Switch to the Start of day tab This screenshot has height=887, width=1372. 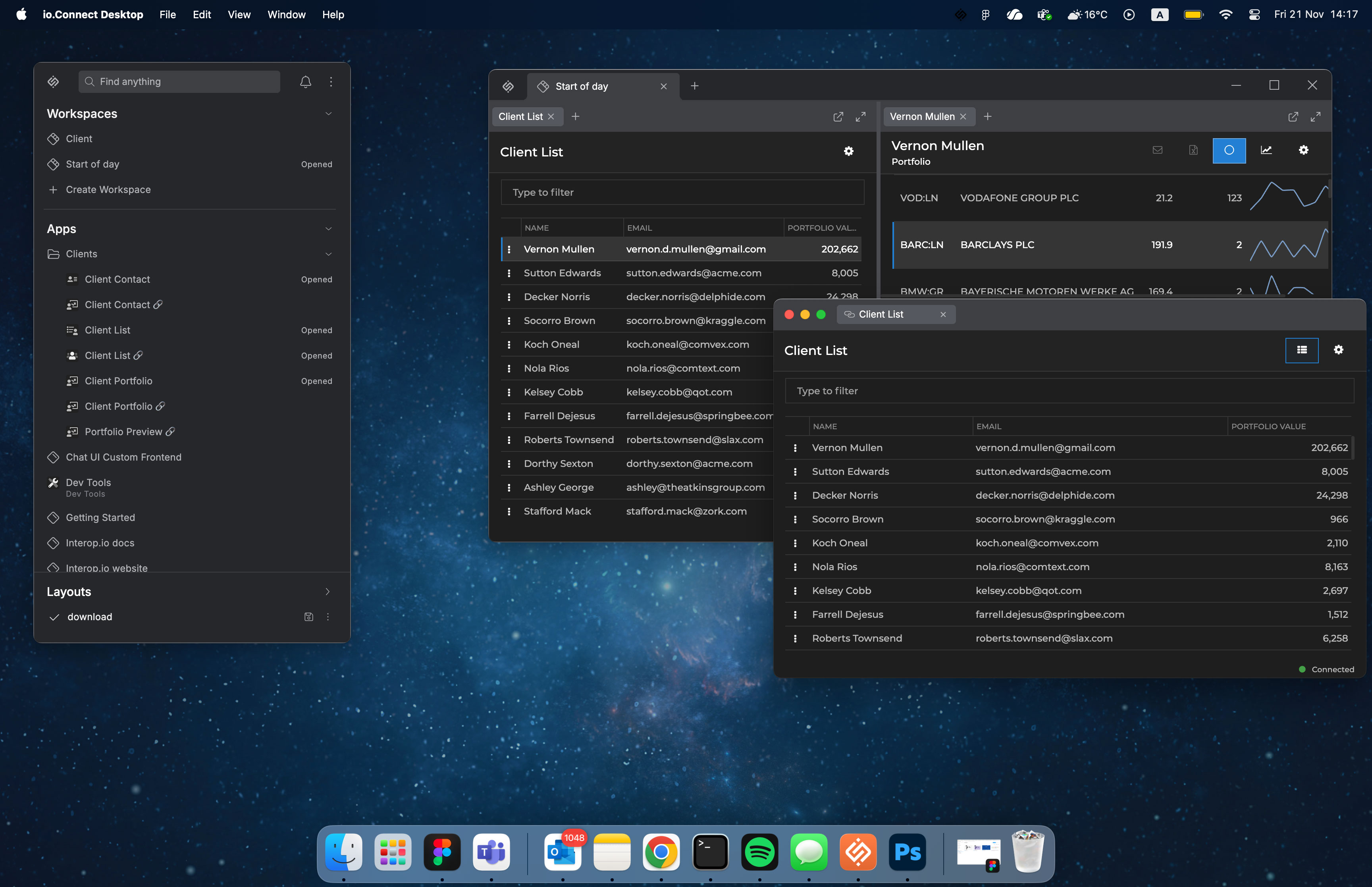pyautogui.click(x=581, y=86)
